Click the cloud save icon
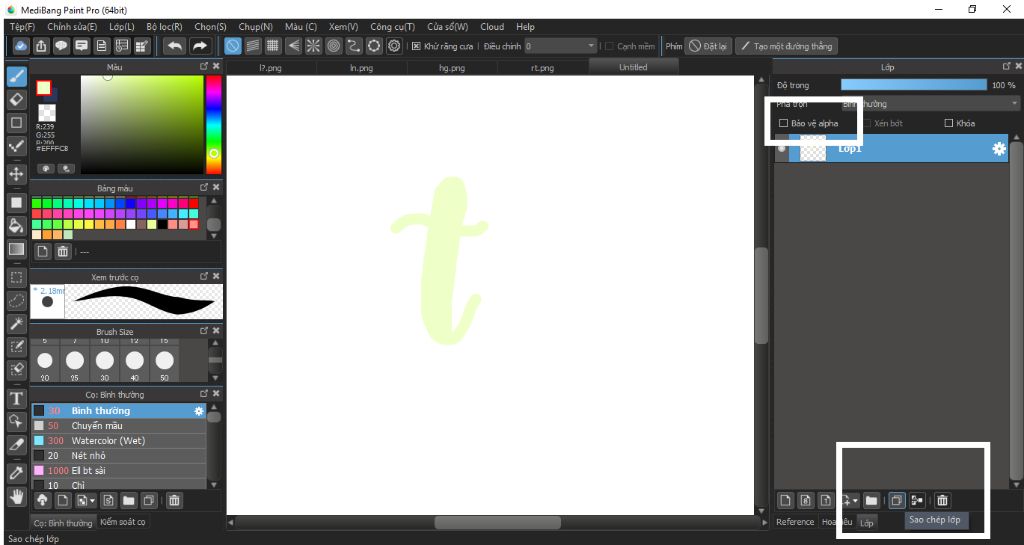 pyautogui.click(x=21, y=46)
